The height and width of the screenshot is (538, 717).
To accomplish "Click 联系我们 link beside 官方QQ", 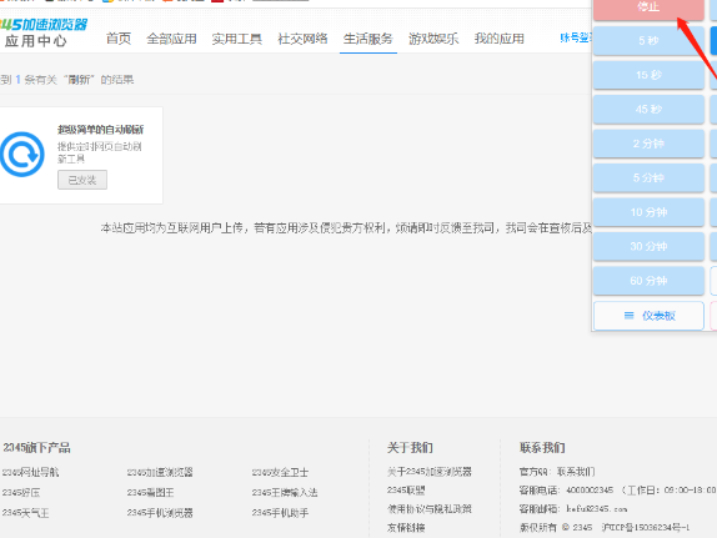I will coord(576,472).
